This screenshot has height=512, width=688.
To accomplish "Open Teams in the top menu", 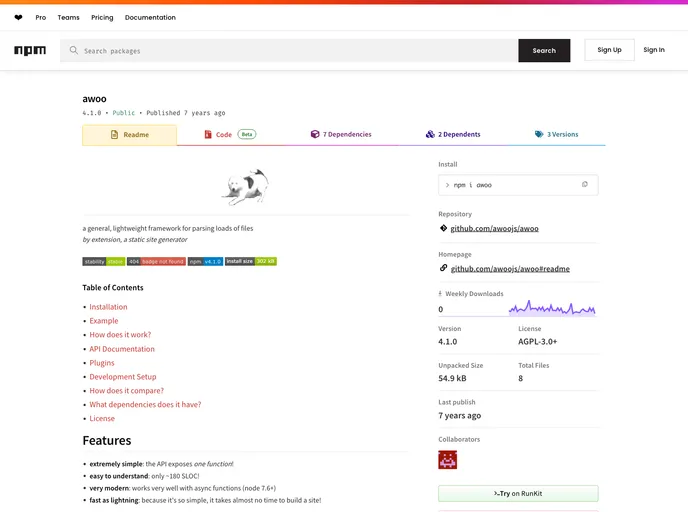I will [68, 18].
